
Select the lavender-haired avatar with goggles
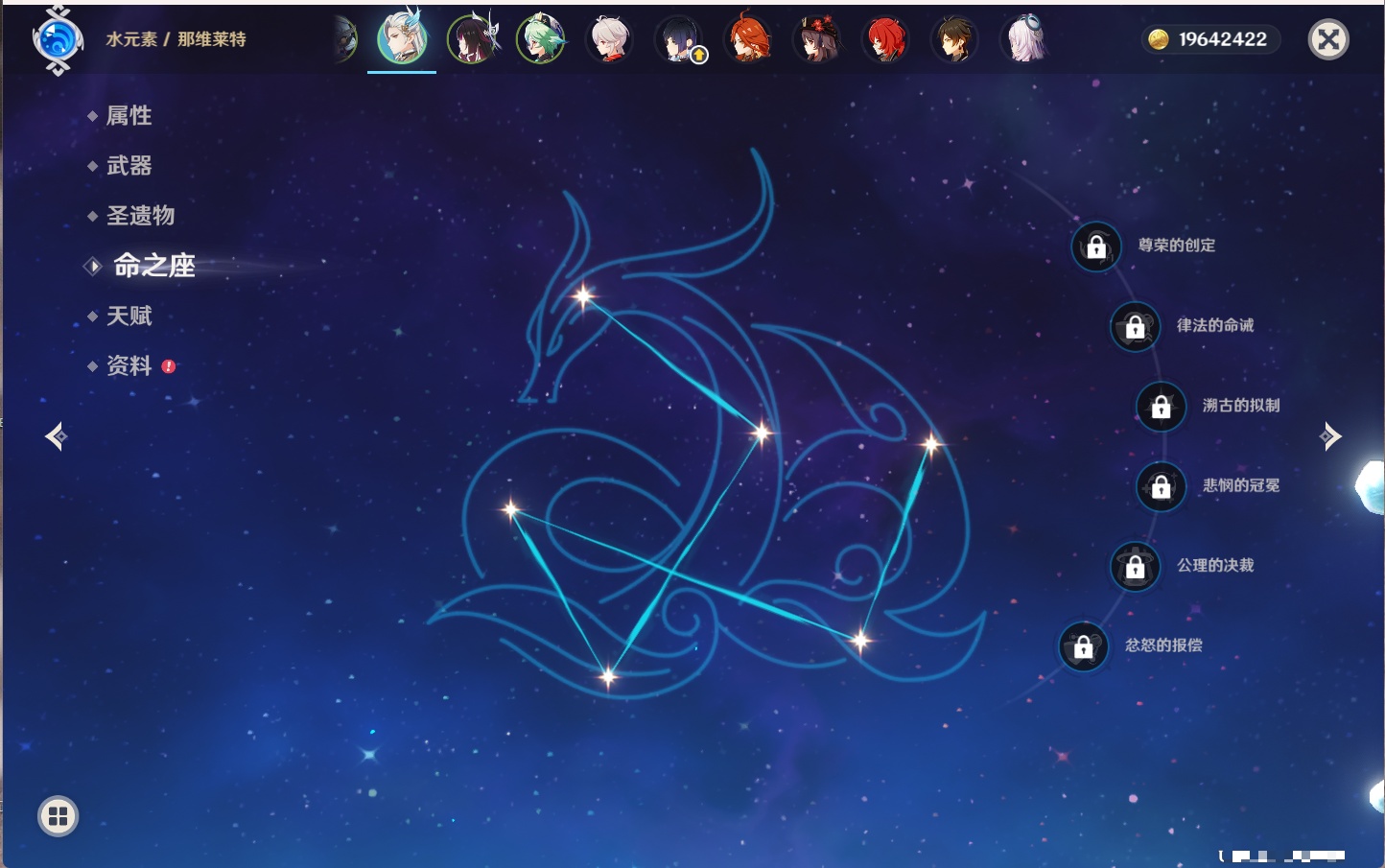tap(1023, 40)
